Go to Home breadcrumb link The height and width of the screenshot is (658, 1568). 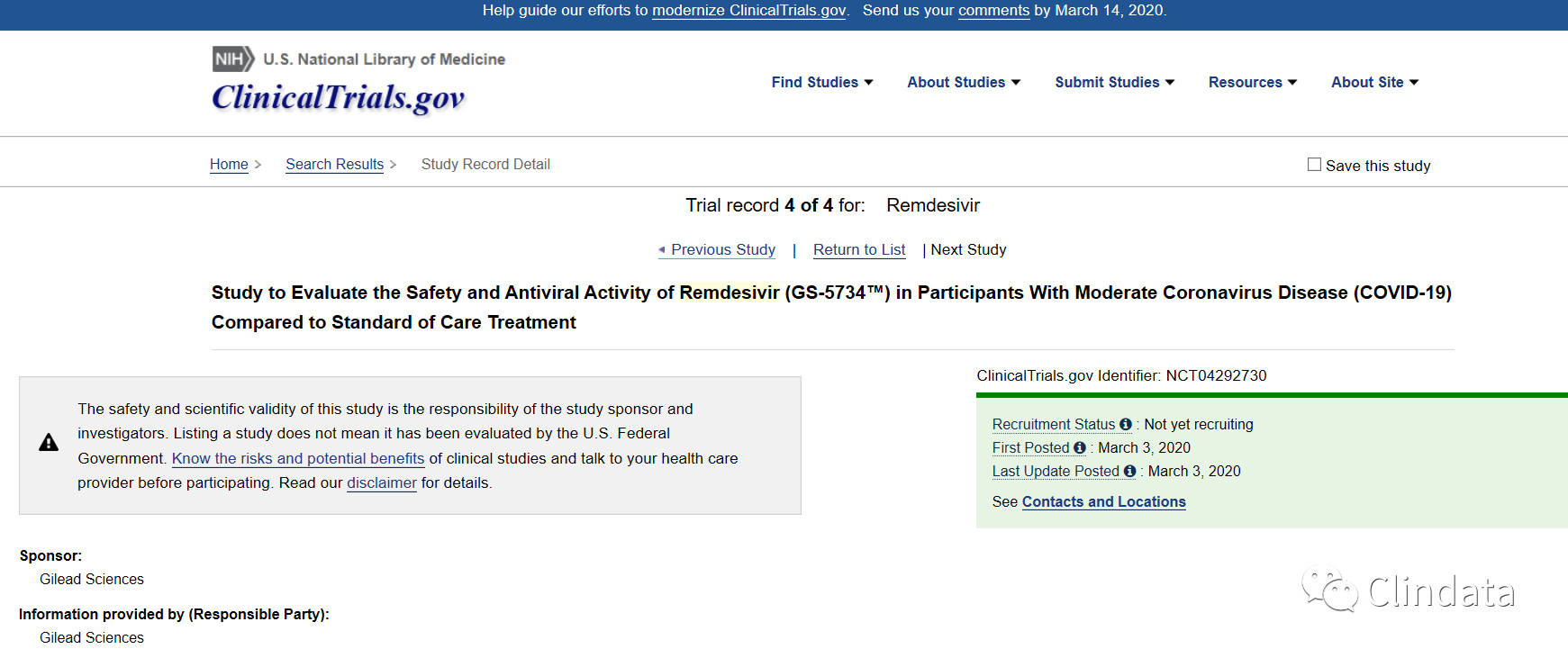tap(229, 164)
